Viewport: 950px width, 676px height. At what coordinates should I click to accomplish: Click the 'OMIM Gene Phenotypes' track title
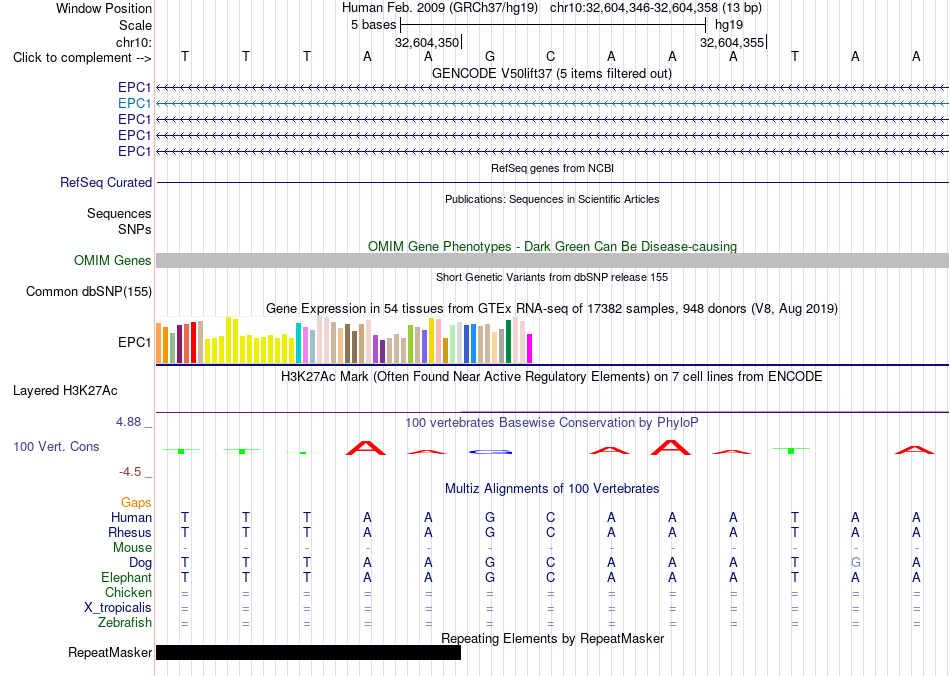553,247
